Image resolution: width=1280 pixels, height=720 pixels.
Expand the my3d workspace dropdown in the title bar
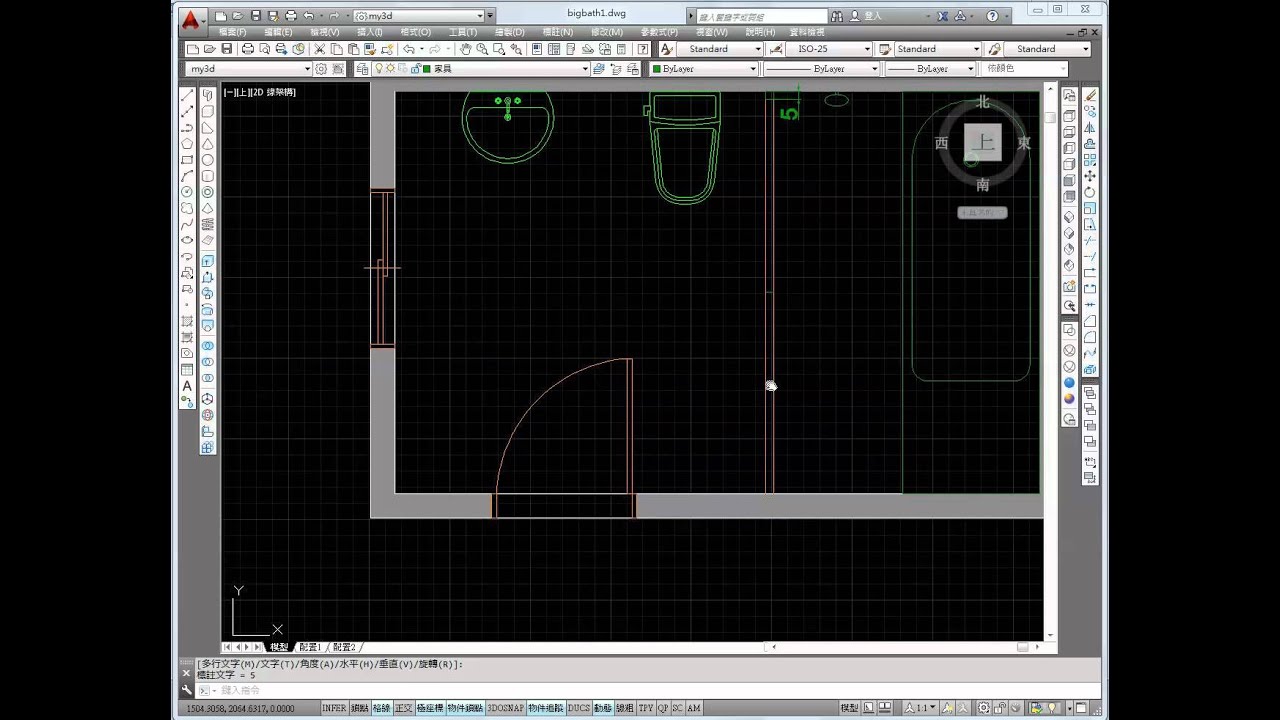point(480,16)
